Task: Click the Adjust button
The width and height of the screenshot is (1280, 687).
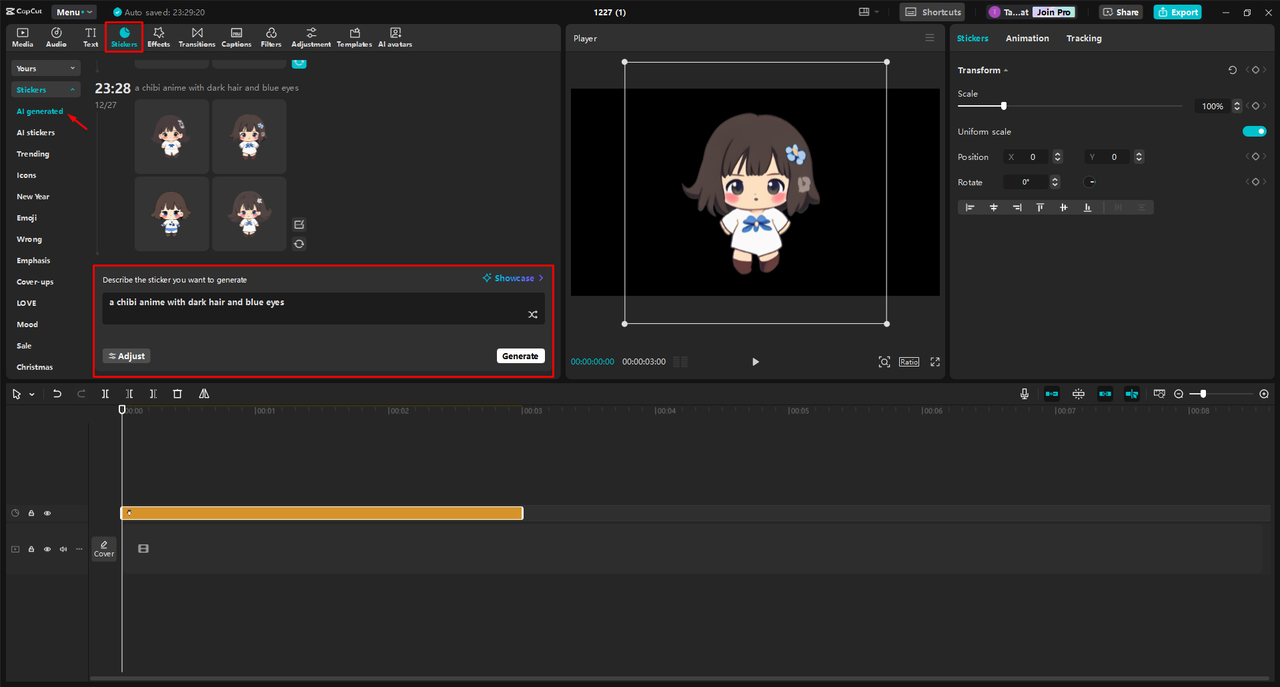Action: tap(126, 356)
